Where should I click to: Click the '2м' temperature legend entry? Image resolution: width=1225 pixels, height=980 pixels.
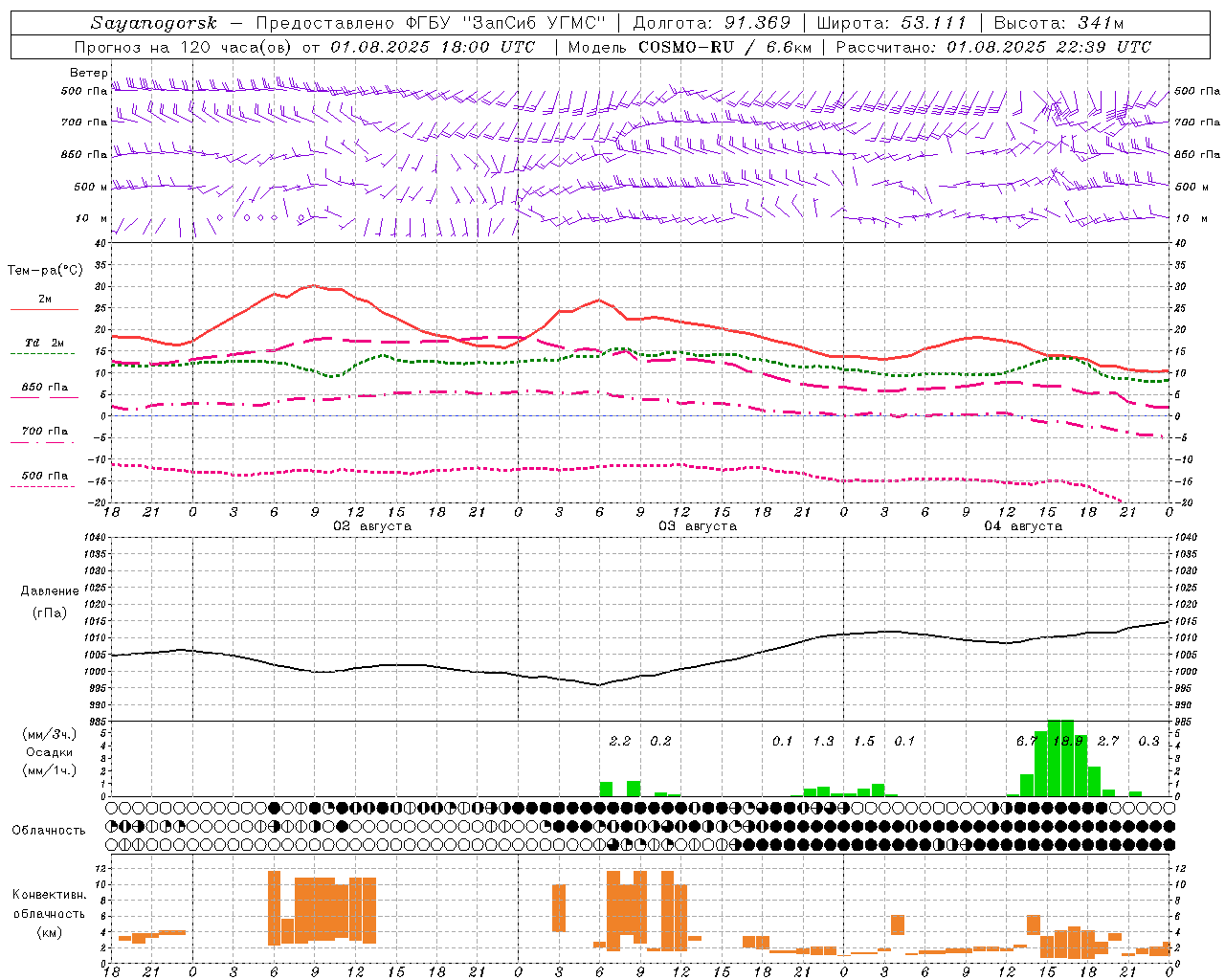coord(45,299)
